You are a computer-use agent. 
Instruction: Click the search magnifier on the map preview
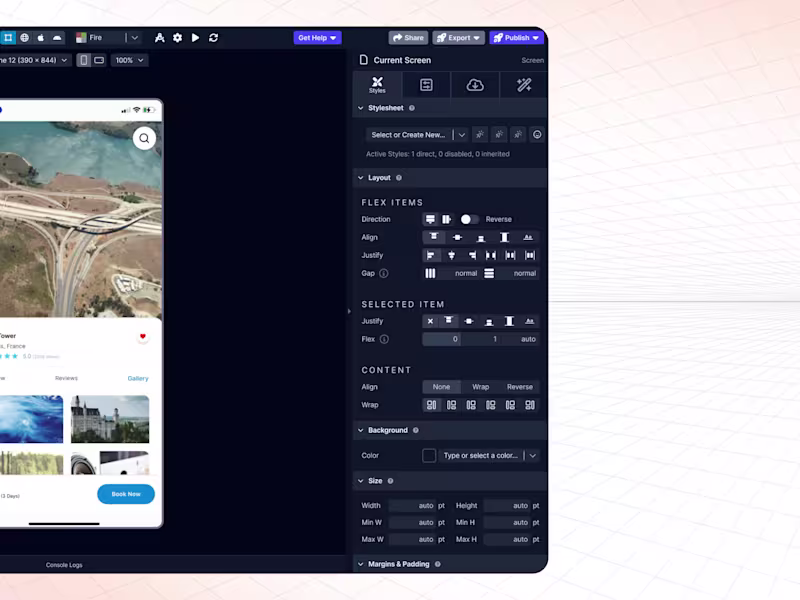144,138
